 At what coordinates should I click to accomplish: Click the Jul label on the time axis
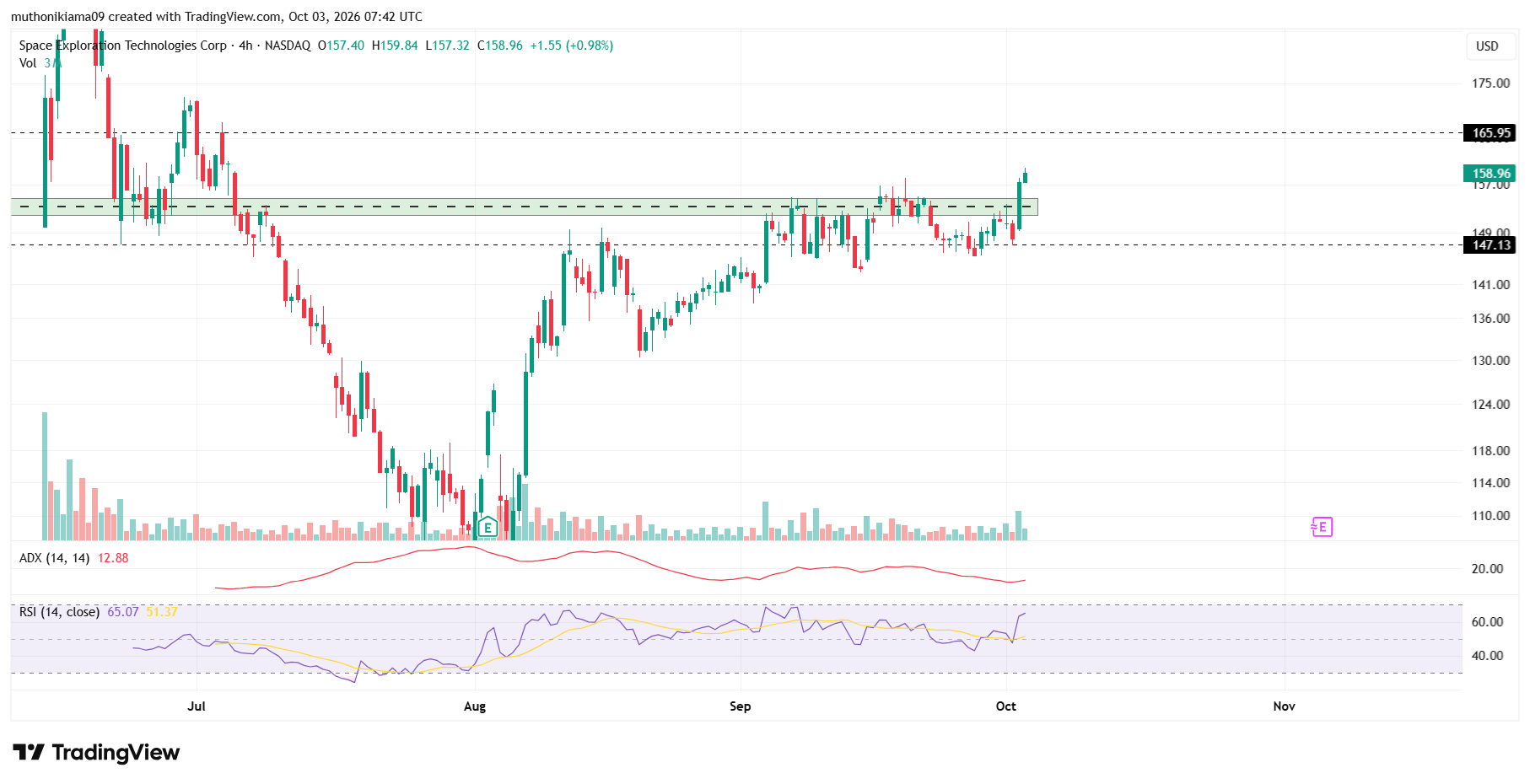[x=196, y=706]
